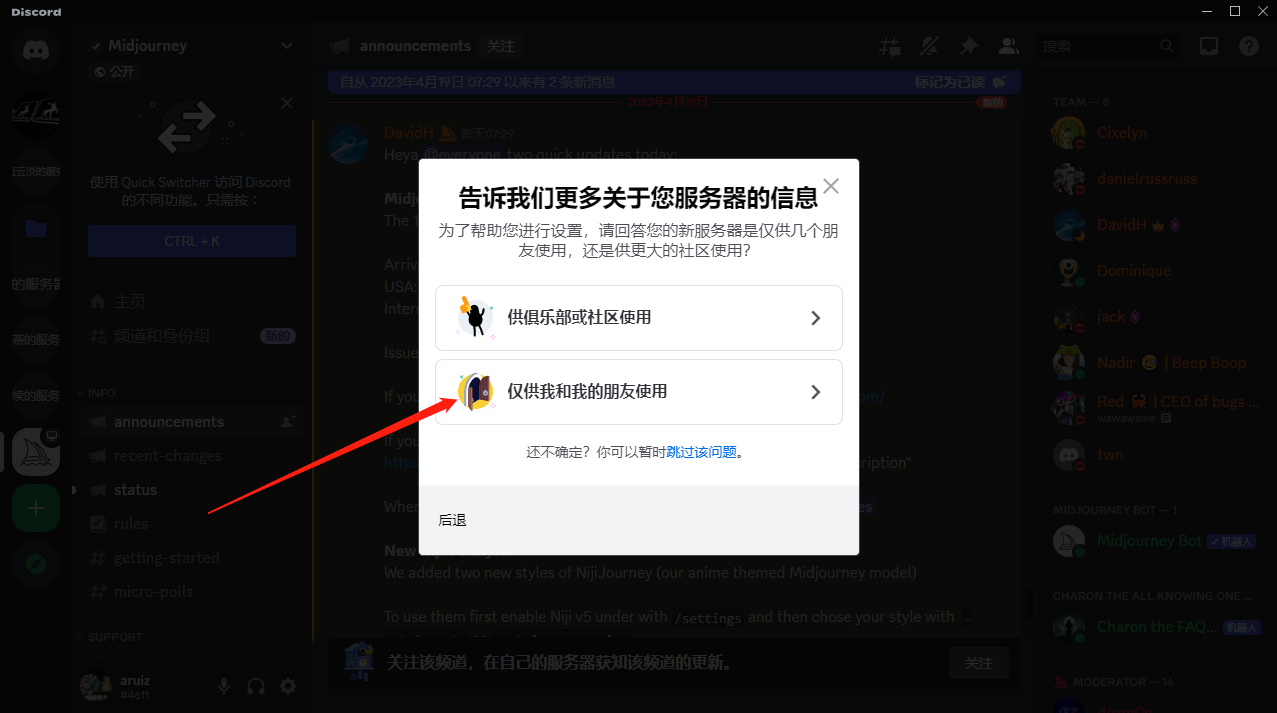The height and width of the screenshot is (713, 1277).
Task: Open the Help question mark icon
Action: [1249, 46]
